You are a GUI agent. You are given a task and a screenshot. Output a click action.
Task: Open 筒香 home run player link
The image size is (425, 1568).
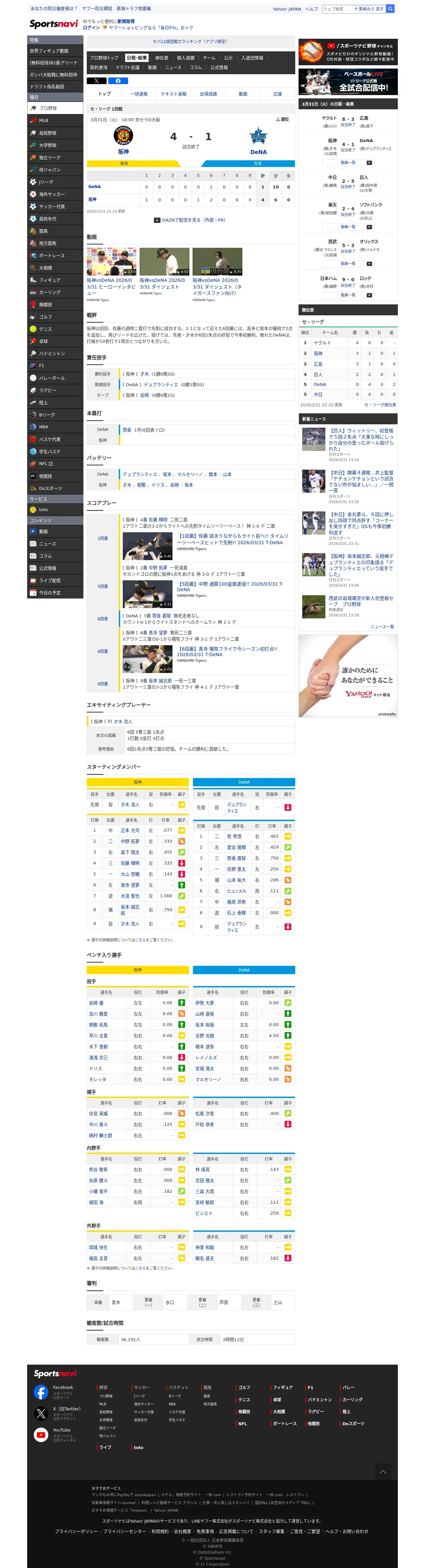(127, 430)
